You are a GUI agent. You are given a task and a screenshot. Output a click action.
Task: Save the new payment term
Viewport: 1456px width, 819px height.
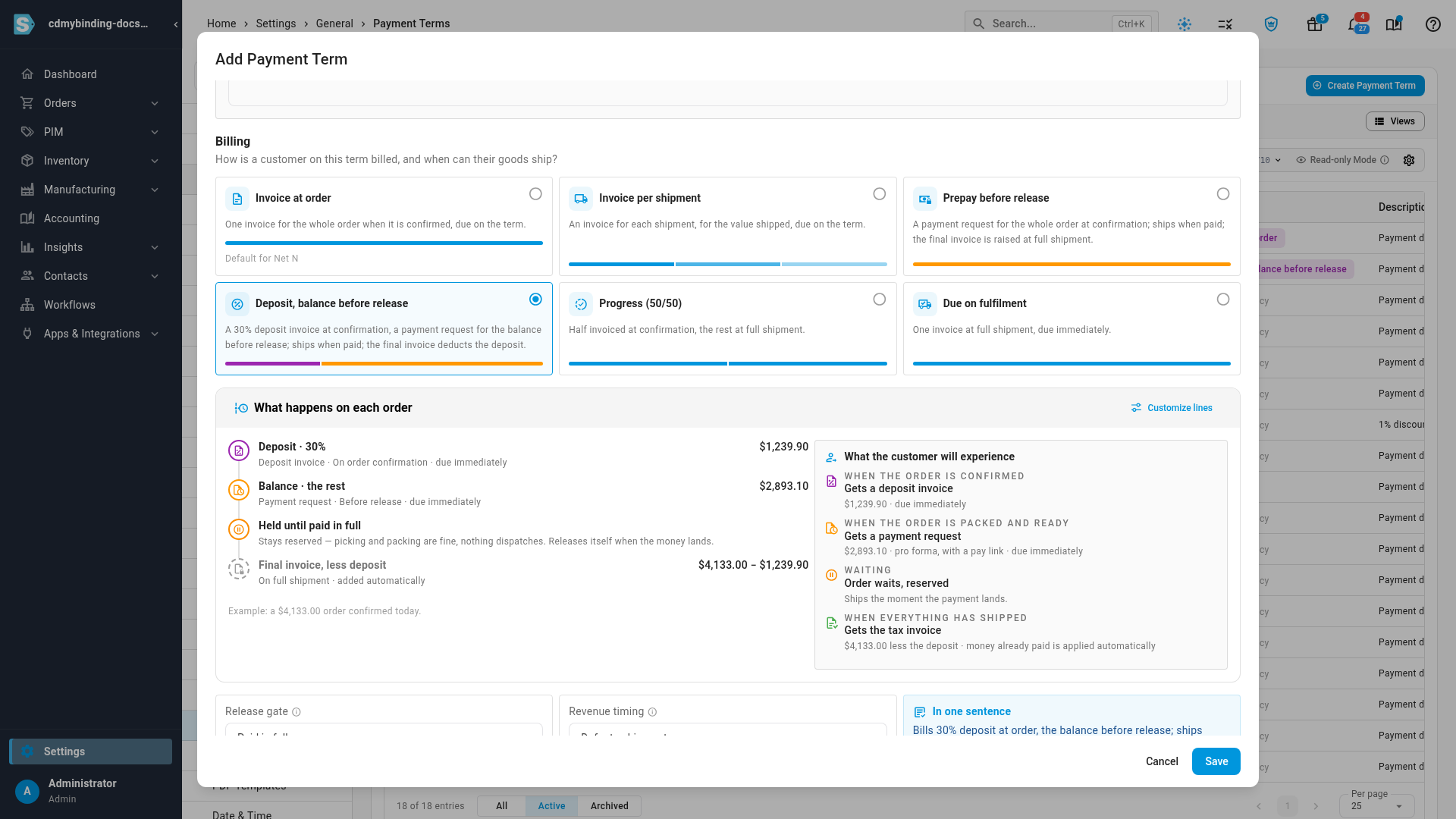coord(1216,761)
